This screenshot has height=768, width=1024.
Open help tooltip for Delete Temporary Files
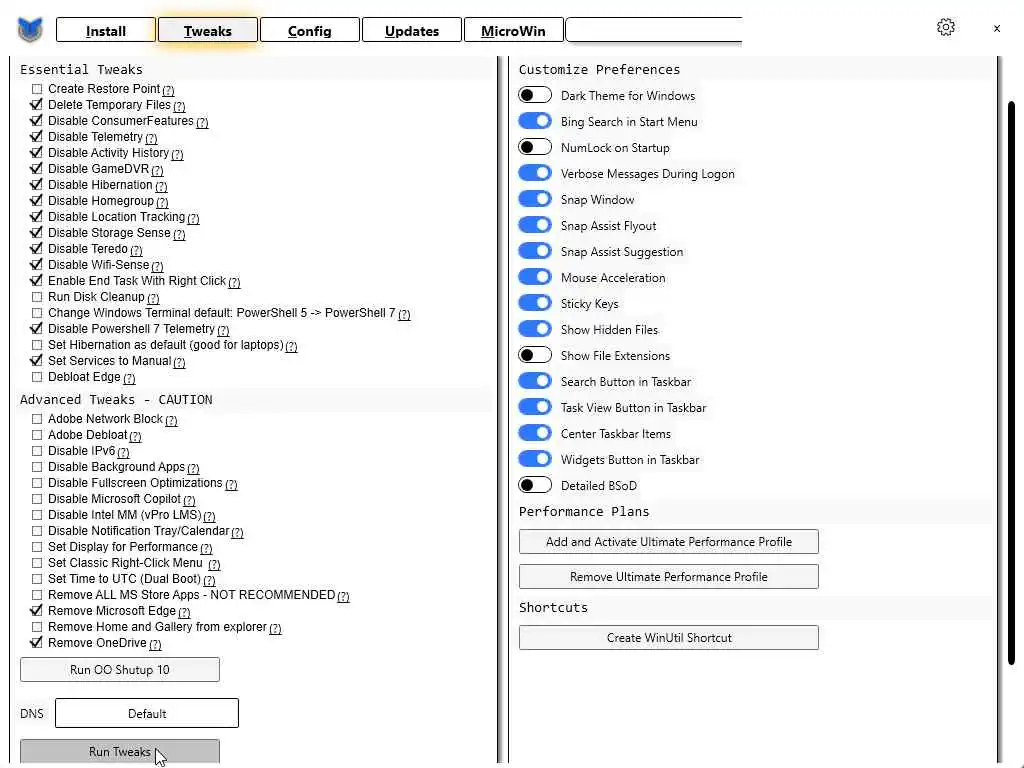[180, 106]
